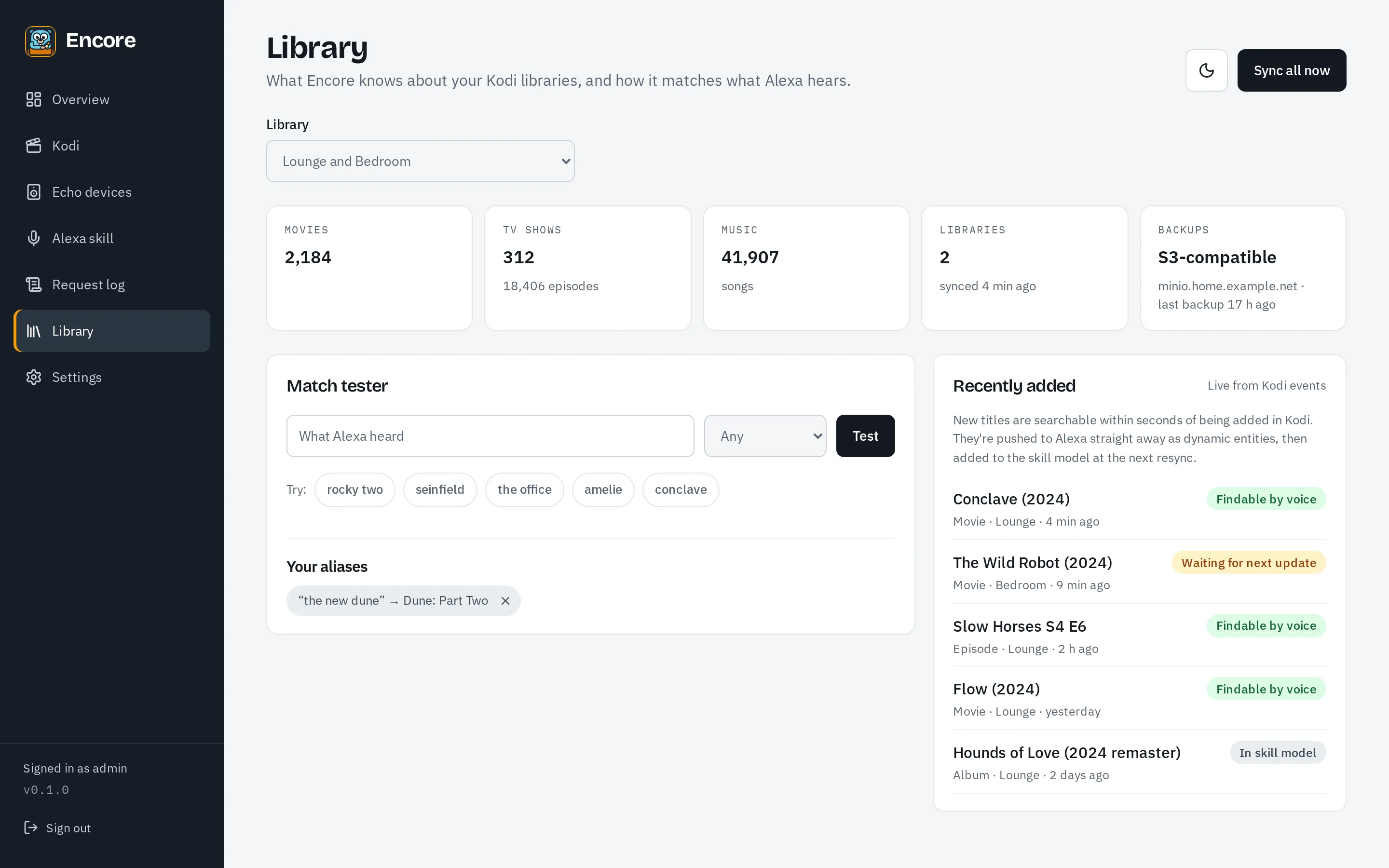Click the Alexa skill microphone icon
This screenshot has height=868, width=1389.
[x=34, y=238]
